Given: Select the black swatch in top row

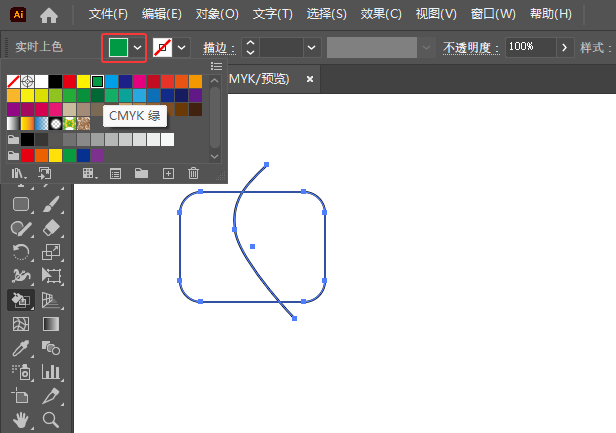Looking at the screenshot, I should (x=55, y=81).
